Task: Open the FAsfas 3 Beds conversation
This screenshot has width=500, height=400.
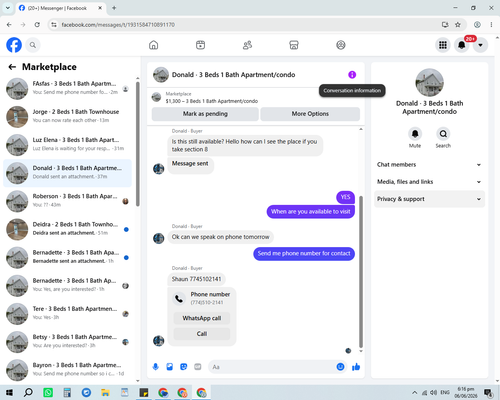Action: (67, 89)
